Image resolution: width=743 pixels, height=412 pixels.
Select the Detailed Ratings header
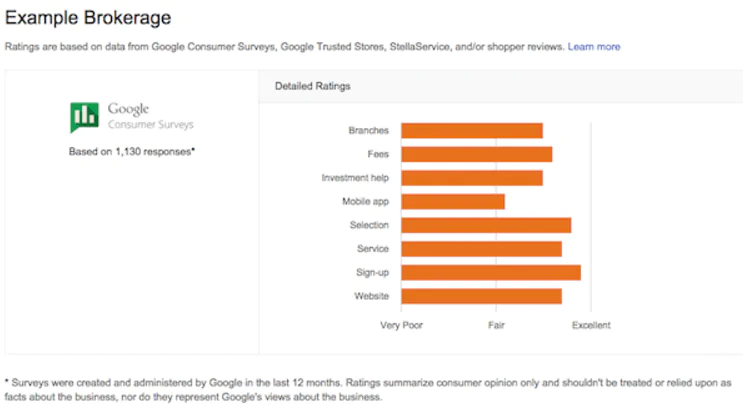(x=312, y=87)
